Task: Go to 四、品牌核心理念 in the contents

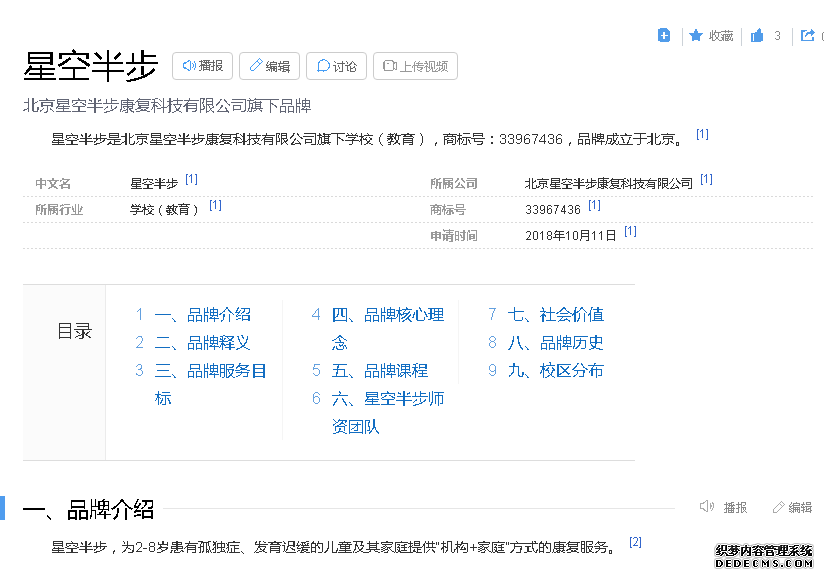Action: (x=388, y=329)
